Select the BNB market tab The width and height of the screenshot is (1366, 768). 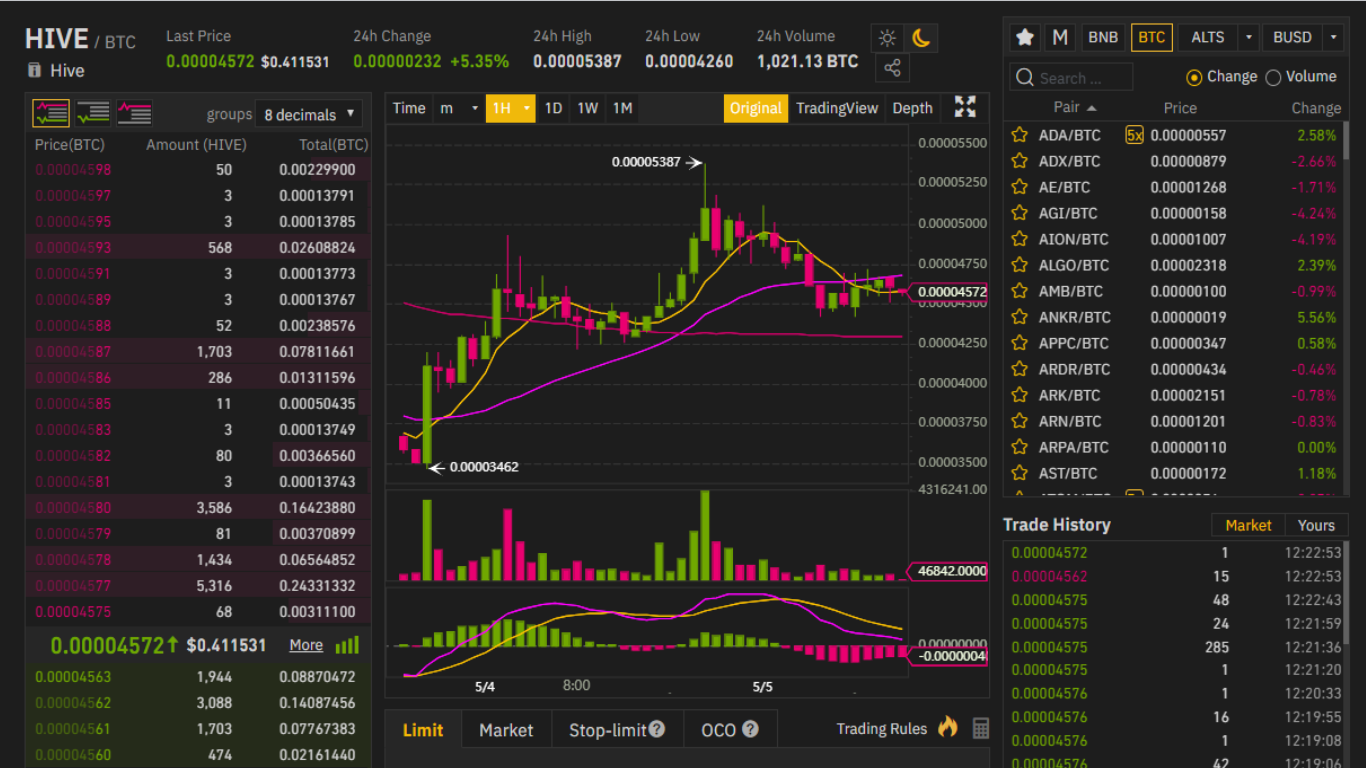click(x=1103, y=37)
